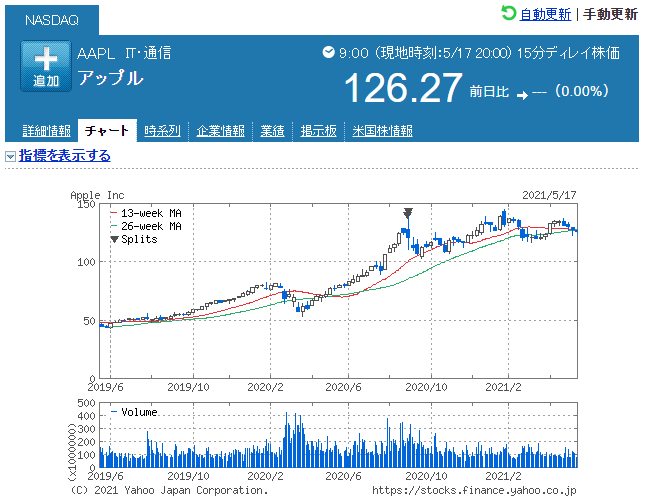
Task: Click the stocks.finance.yahoo.co.jp URL text
Action: tap(474, 490)
